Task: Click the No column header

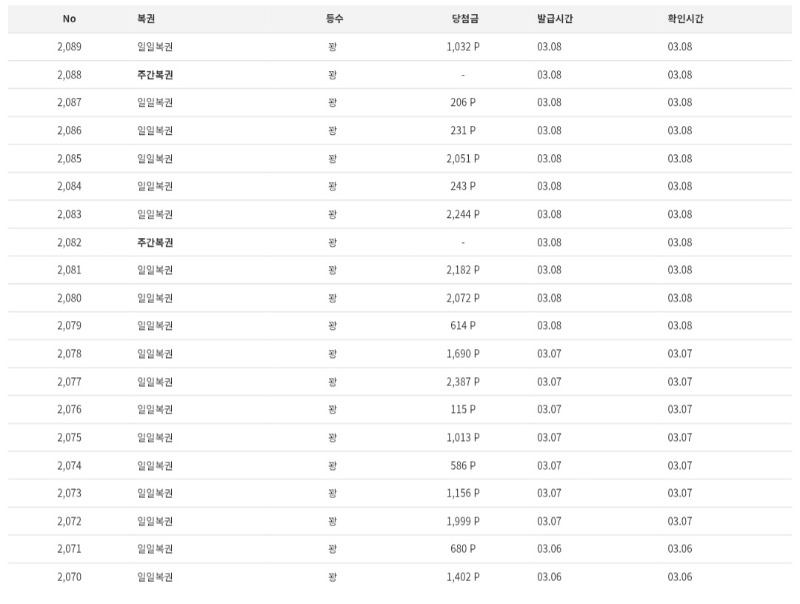Action: tap(69, 19)
